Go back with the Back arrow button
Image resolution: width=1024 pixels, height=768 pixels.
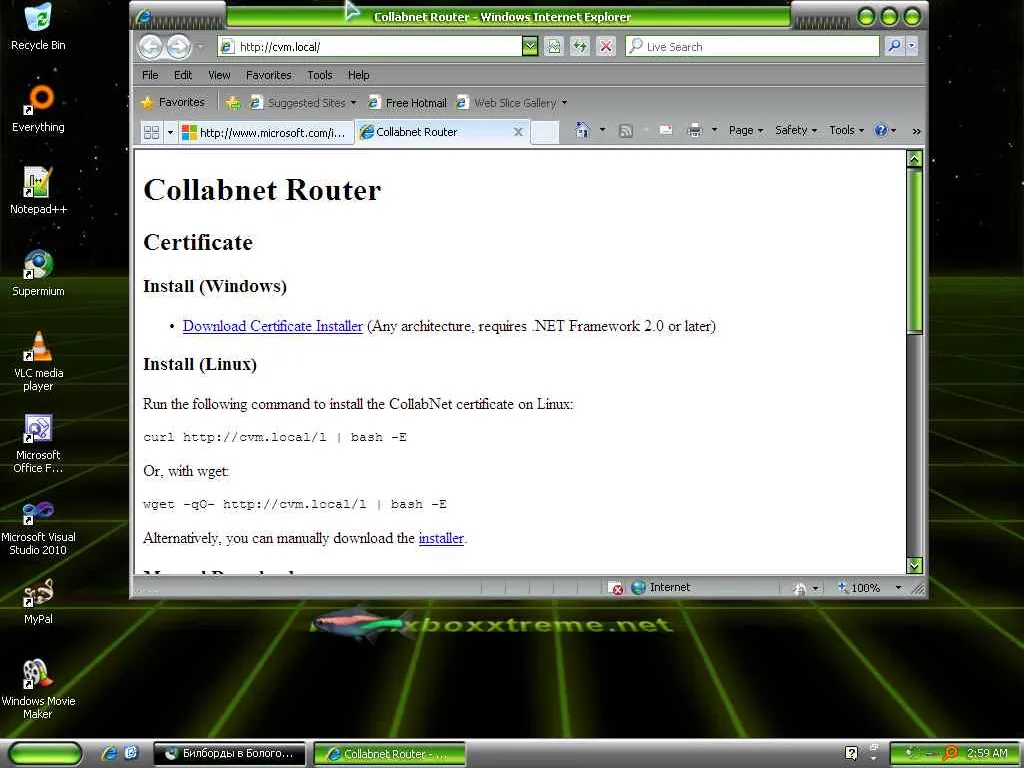click(150, 46)
